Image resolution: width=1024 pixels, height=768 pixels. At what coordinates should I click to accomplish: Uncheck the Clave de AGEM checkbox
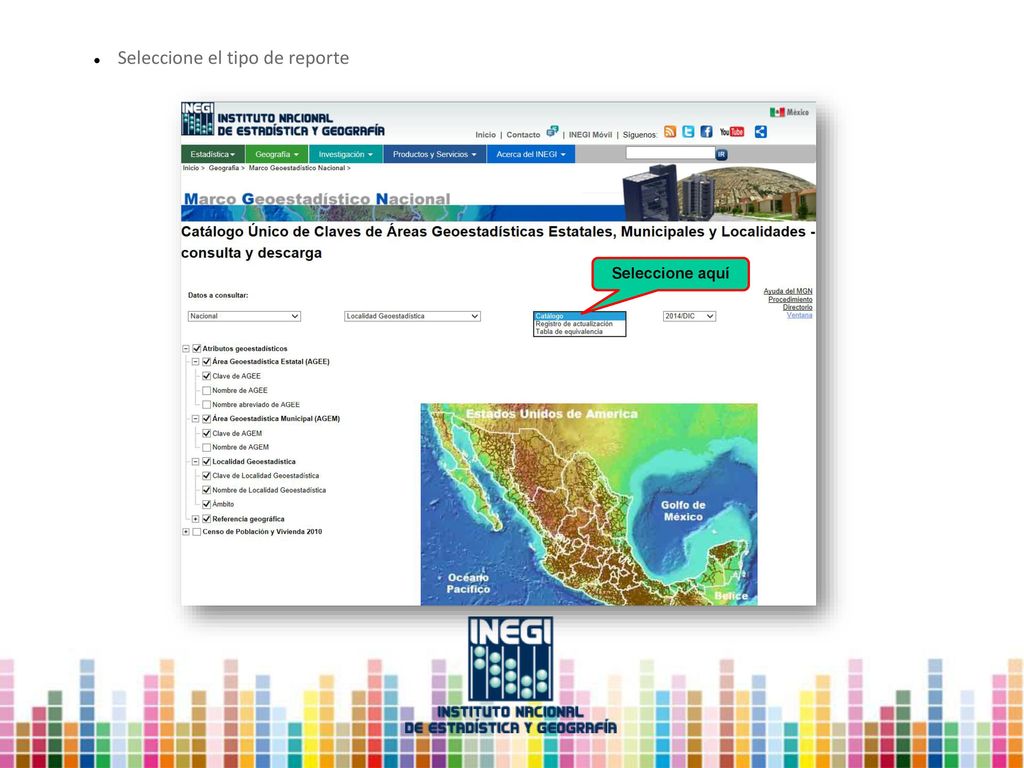coord(206,433)
